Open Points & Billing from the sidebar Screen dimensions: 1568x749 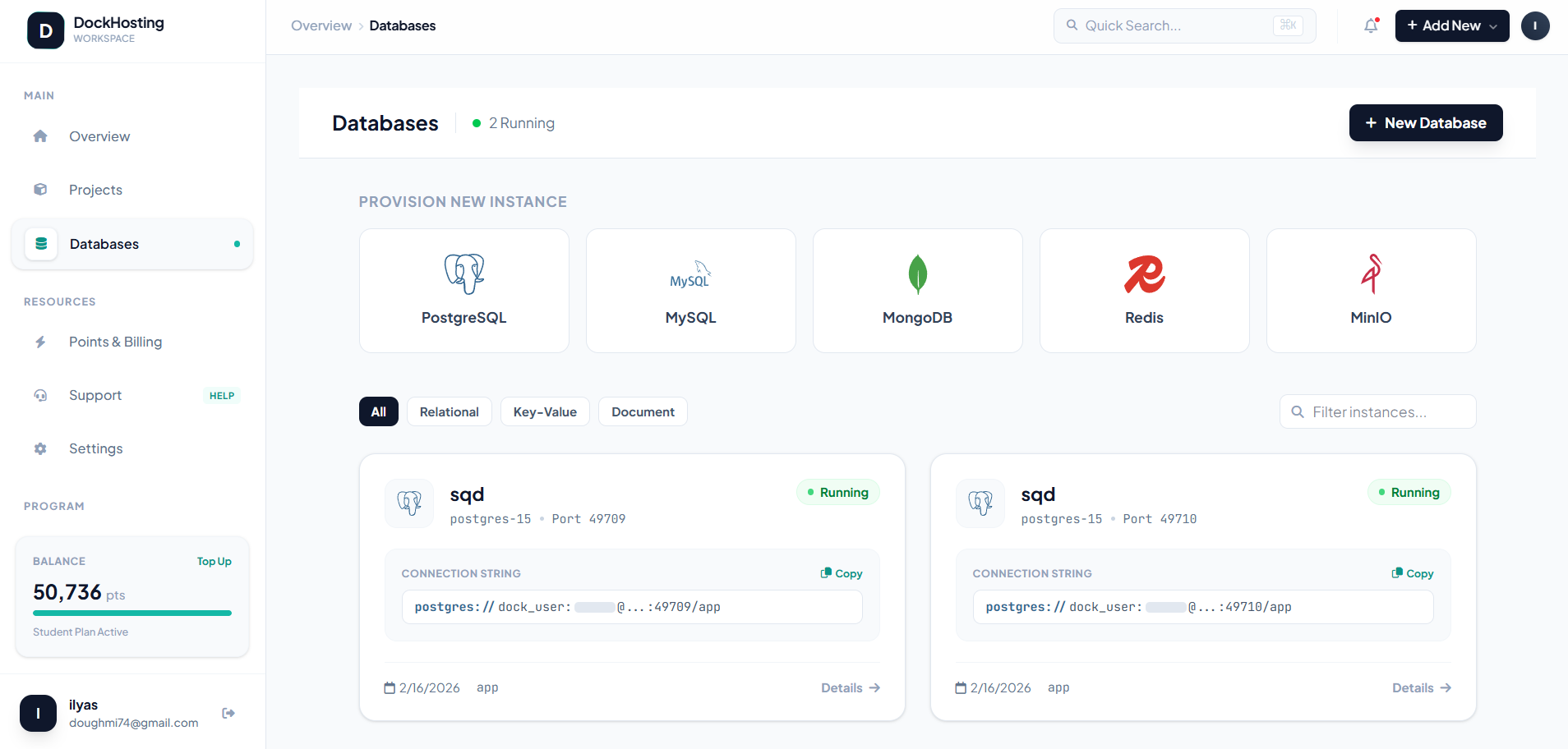[116, 342]
